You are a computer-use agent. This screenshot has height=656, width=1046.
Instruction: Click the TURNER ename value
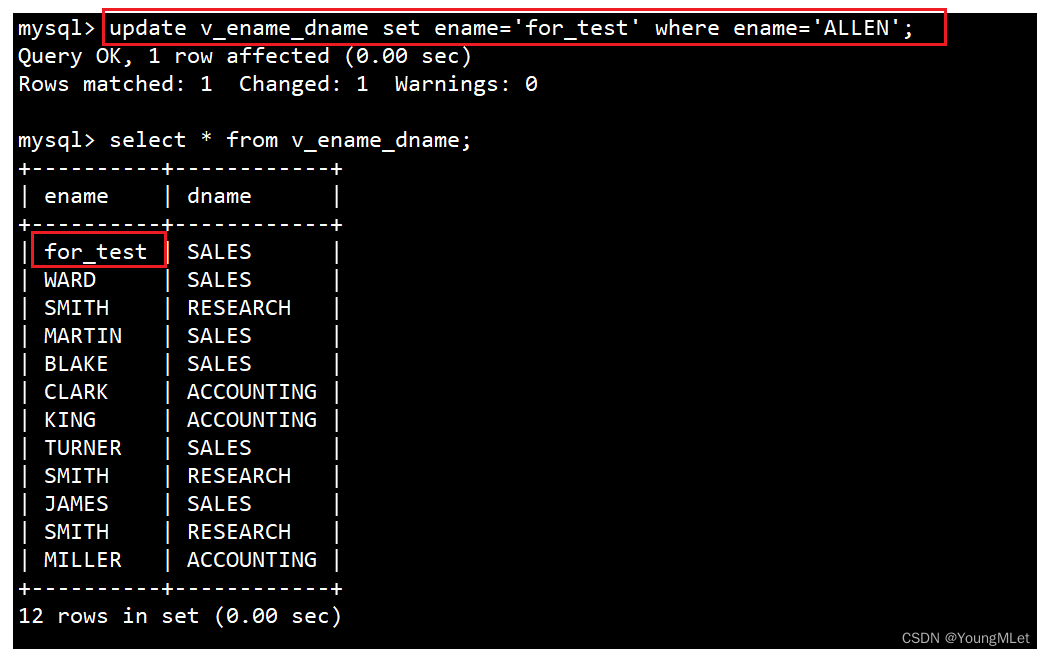pos(83,448)
